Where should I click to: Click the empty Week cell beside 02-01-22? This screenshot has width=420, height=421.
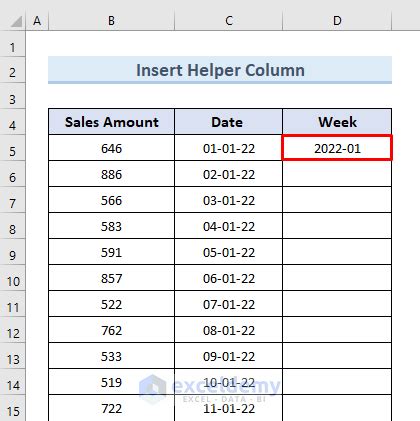337,174
